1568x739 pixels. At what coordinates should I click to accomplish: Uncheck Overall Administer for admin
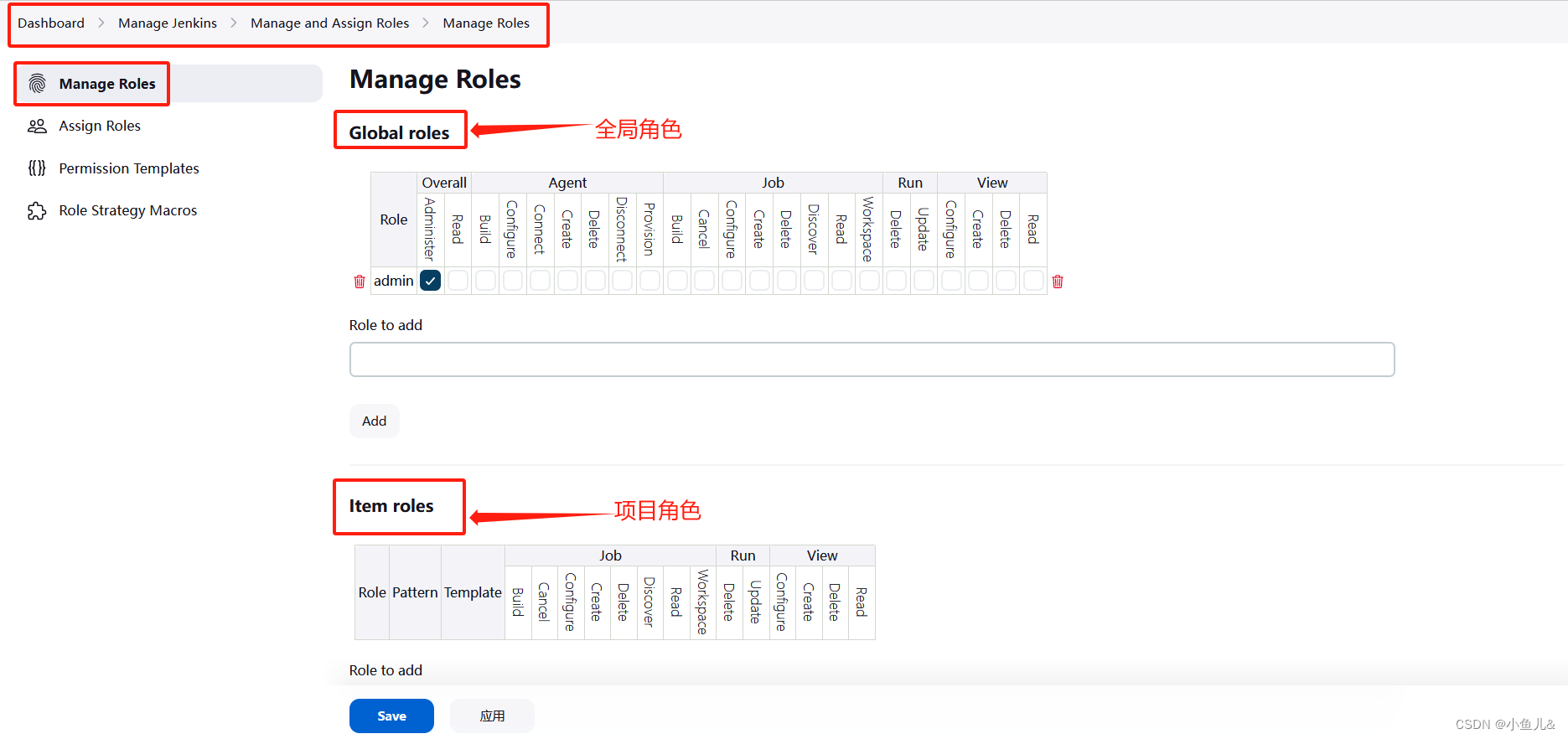(x=431, y=281)
